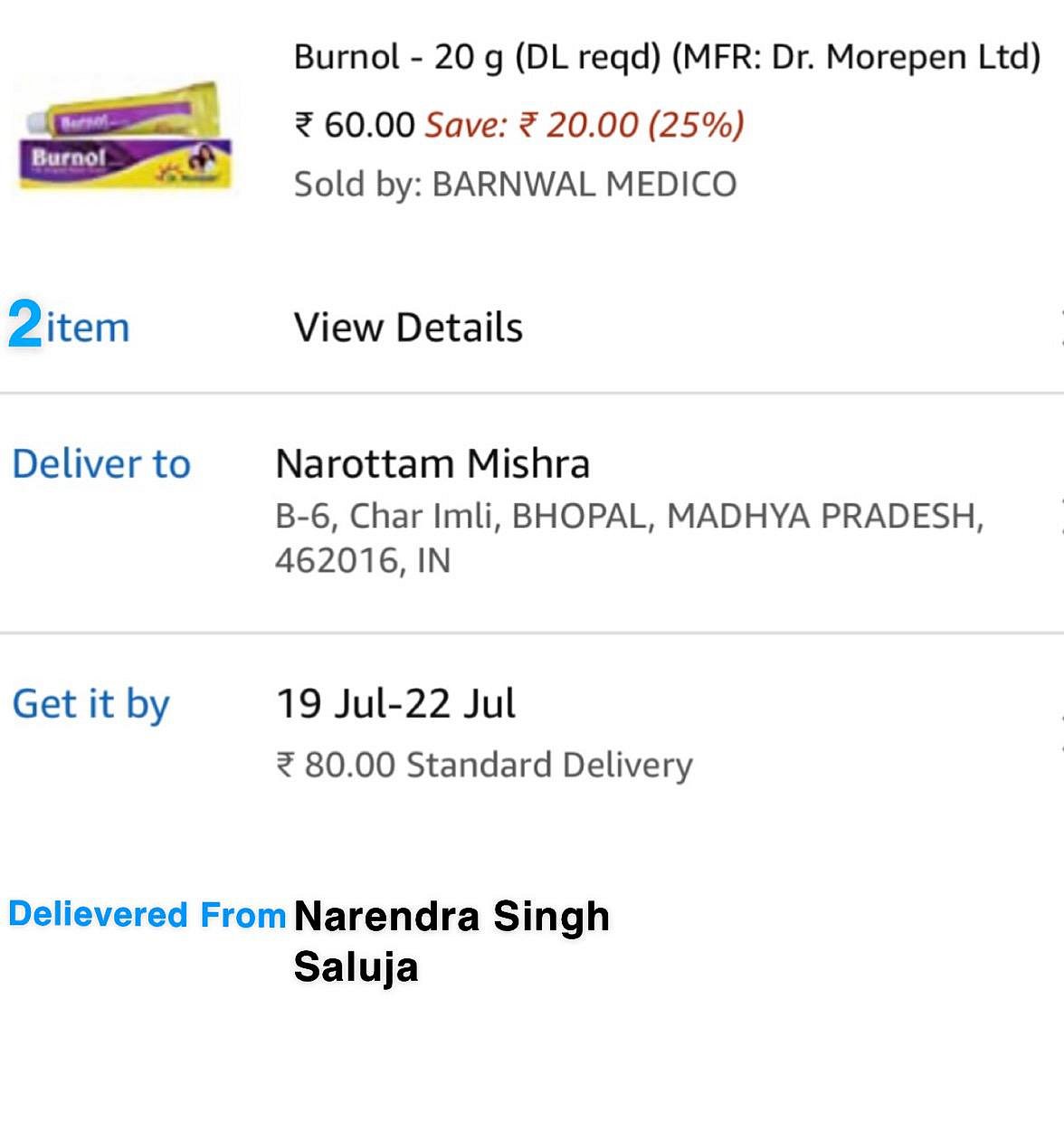Select the 19 Jul-22 Jul delivery date
Screen dimensions: 1064x1133
pyautogui.click(x=395, y=704)
